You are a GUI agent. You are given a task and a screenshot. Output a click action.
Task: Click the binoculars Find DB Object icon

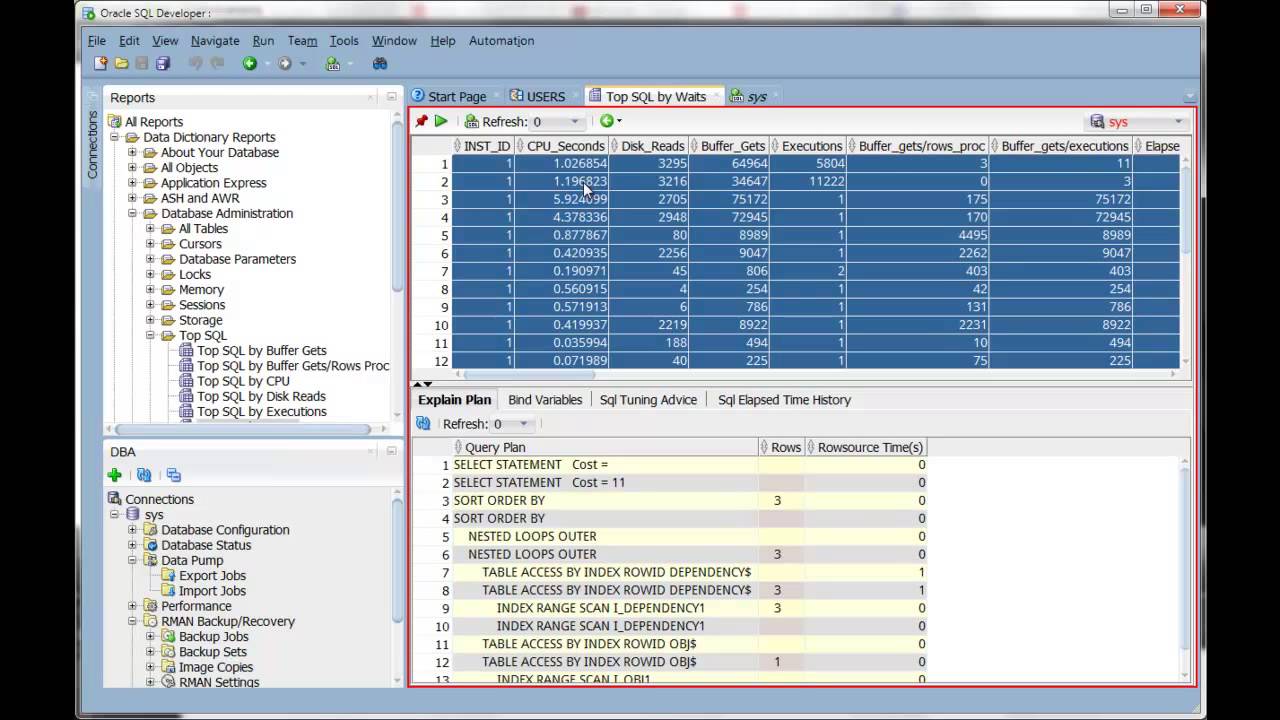pyautogui.click(x=380, y=64)
